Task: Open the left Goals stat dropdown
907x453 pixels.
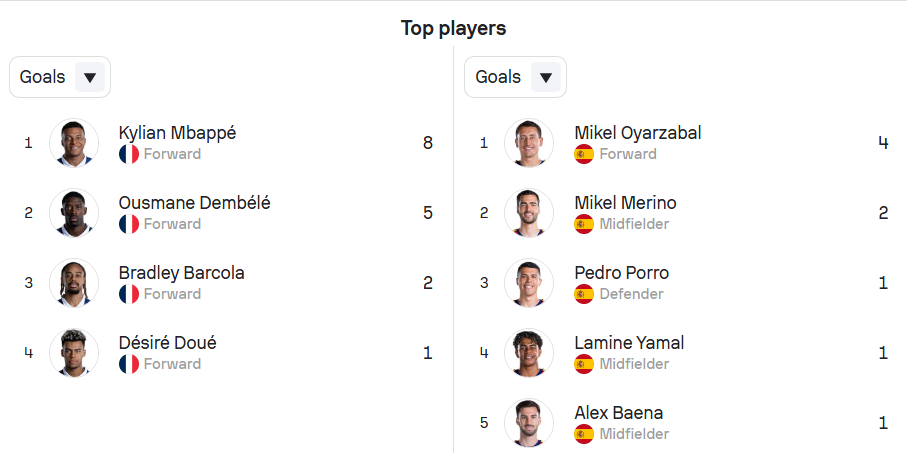Action: click(x=60, y=77)
